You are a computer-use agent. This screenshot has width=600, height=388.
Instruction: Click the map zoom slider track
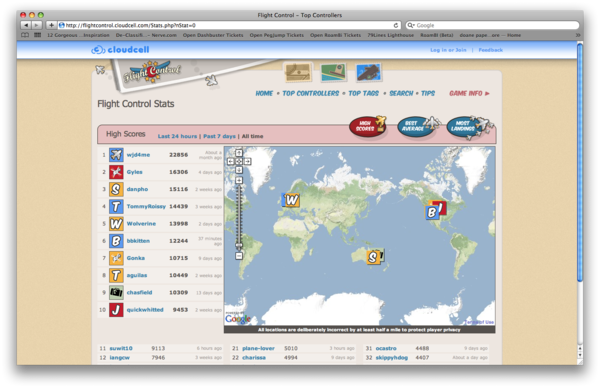(239, 217)
